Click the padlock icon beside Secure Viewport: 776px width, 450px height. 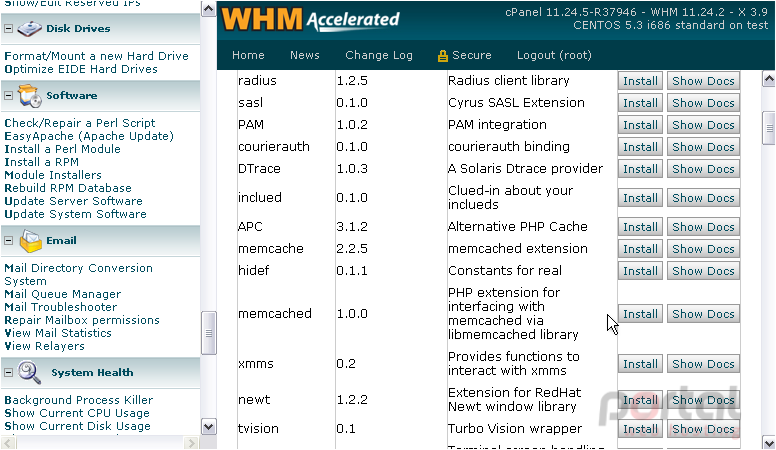coord(442,56)
